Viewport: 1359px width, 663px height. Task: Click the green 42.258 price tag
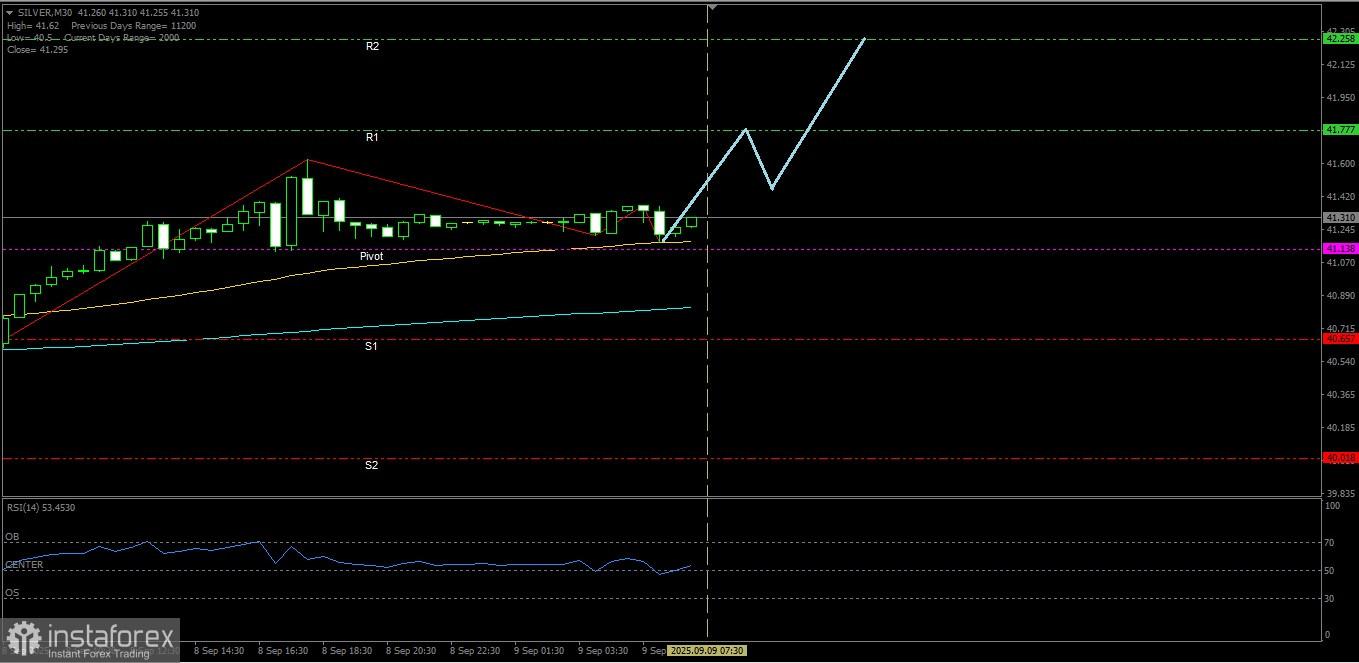(1340, 38)
